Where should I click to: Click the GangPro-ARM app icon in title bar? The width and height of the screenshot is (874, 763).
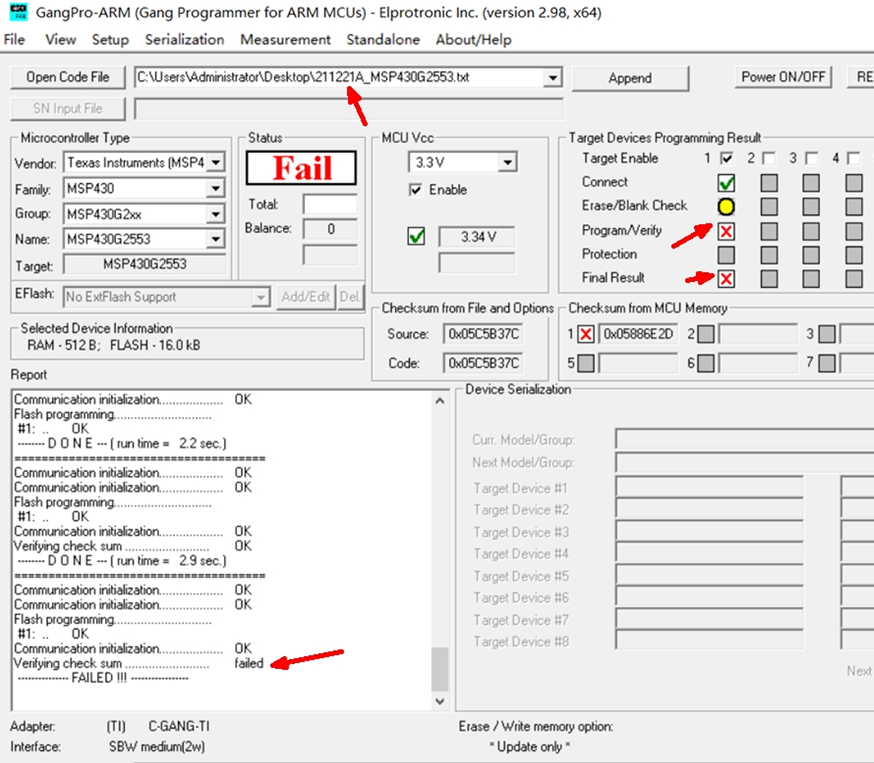click(x=18, y=12)
